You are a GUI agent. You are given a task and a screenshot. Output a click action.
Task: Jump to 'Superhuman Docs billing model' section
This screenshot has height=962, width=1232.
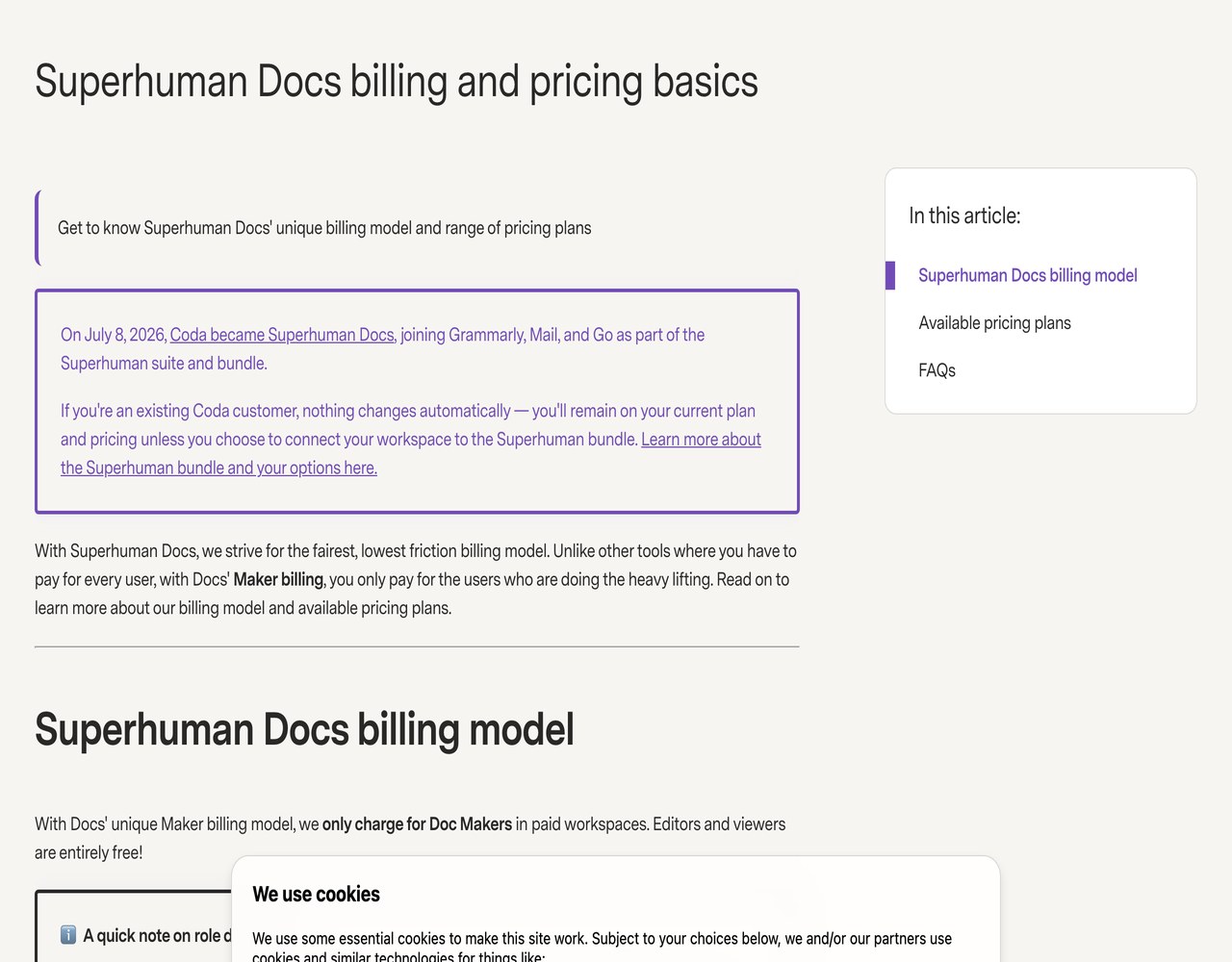point(1027,275)
